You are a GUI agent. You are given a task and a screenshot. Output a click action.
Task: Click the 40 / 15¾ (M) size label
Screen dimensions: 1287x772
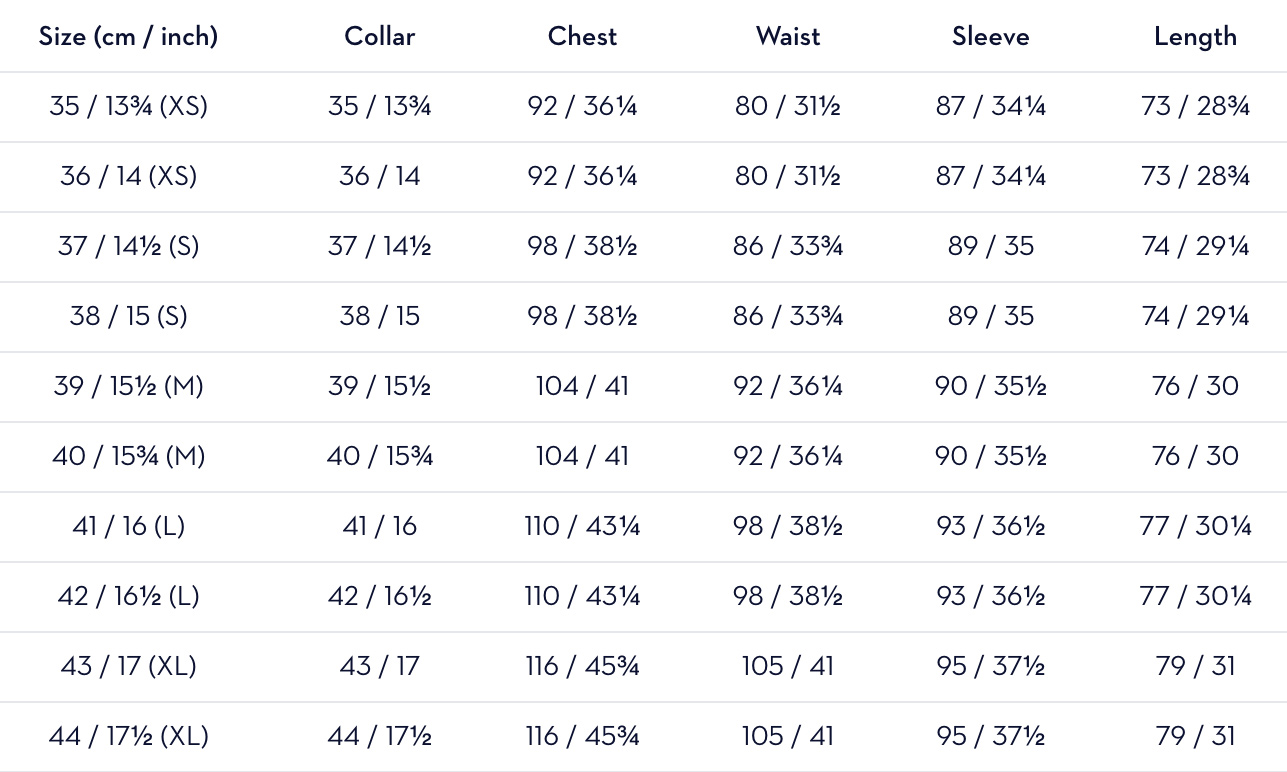click(128, 456)
